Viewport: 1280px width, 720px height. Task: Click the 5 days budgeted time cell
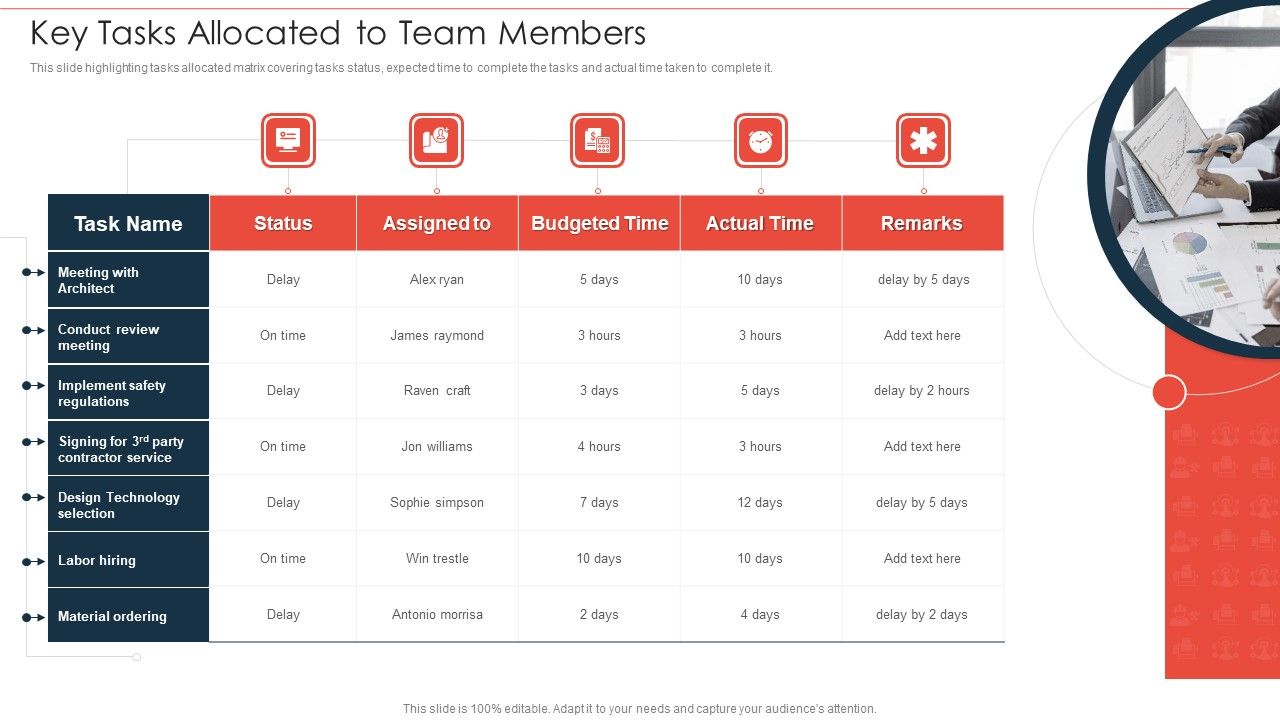[599, 280]
